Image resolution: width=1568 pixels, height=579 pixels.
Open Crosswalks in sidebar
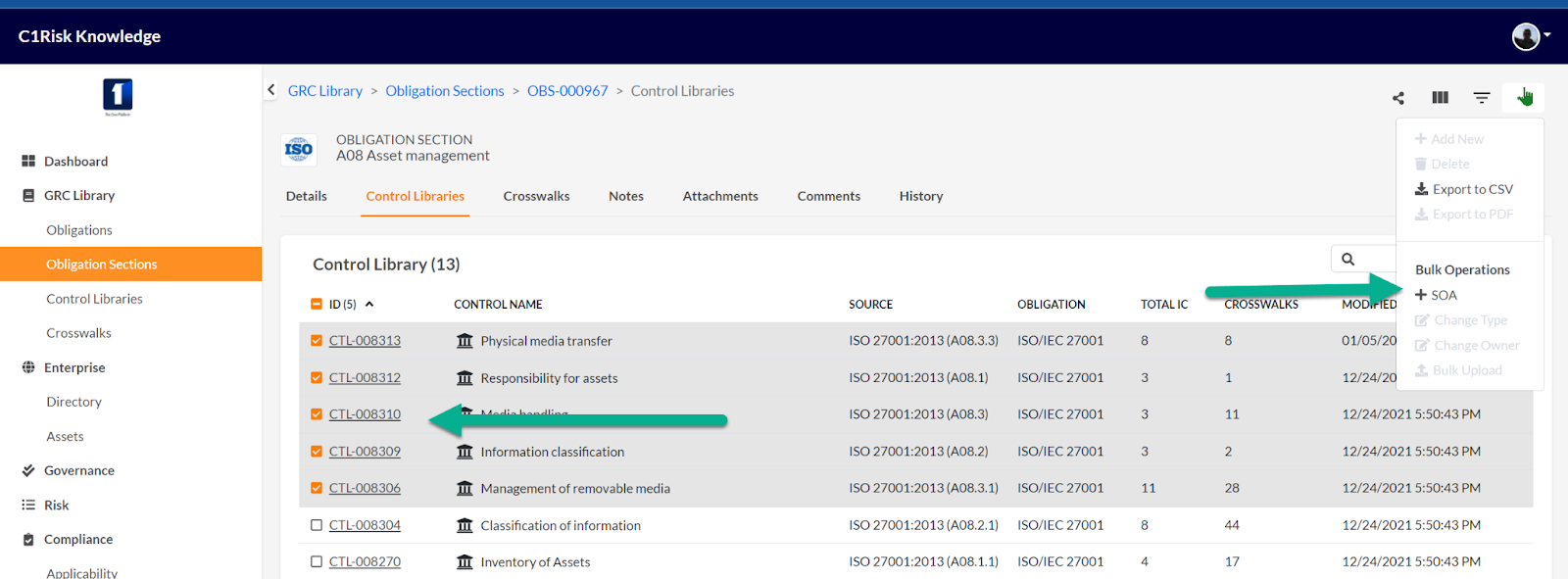click(x=78, y=333)
